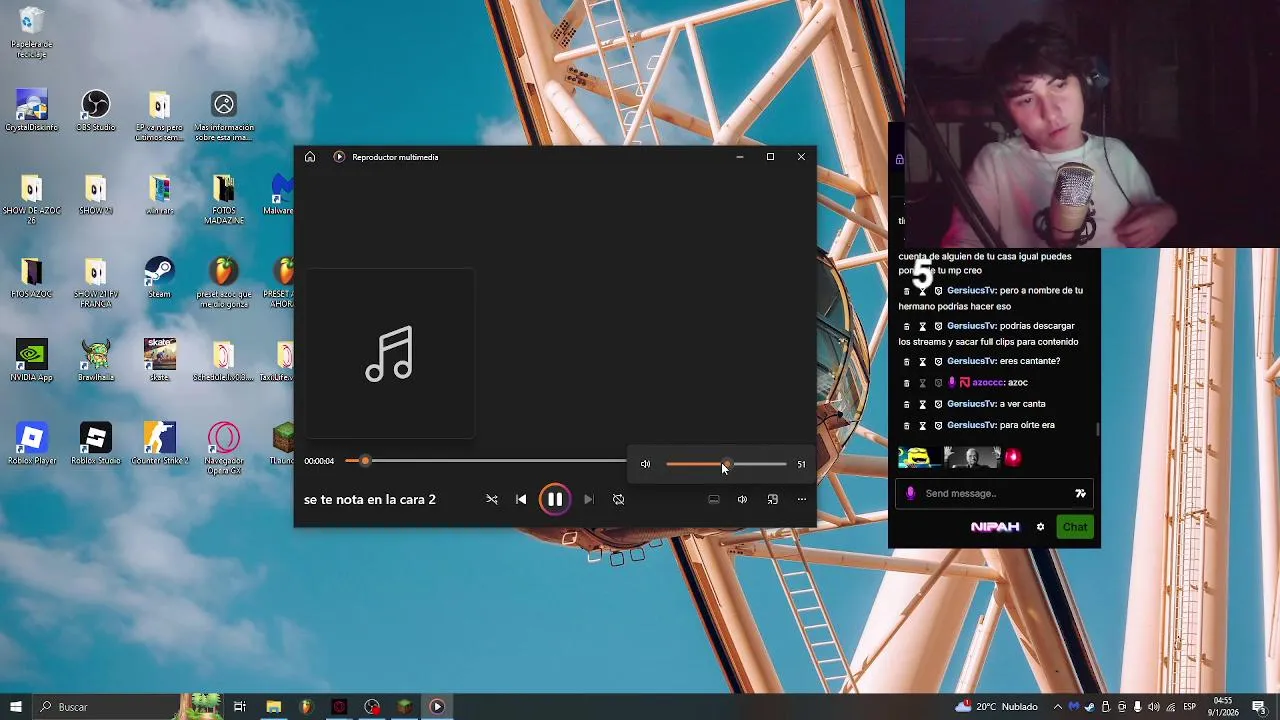1280x720 pixels.
Task: Select the skate. desktop icon
Action: coord(159,361)
